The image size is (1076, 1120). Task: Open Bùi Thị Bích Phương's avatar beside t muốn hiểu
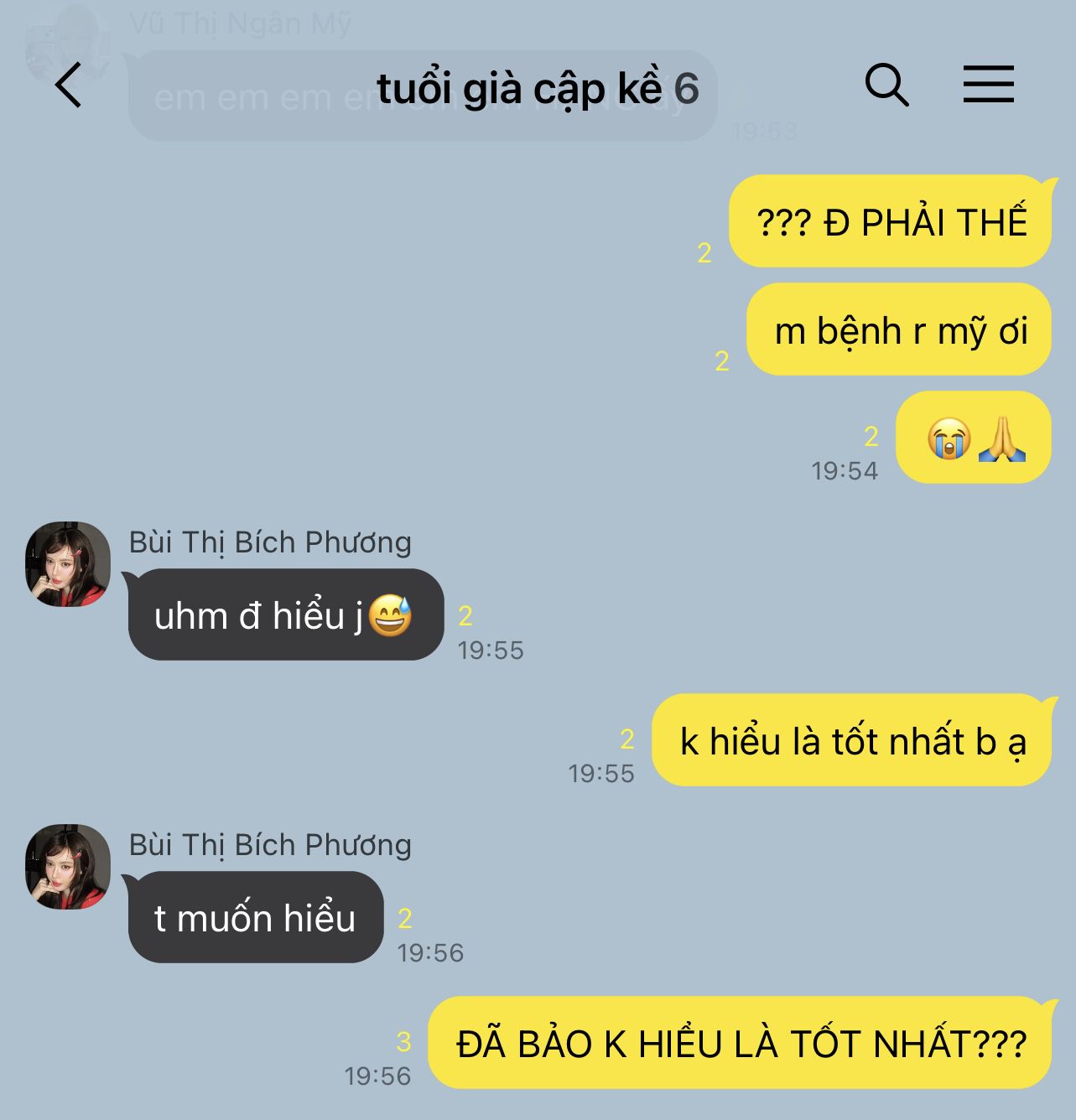click(68, 867)
